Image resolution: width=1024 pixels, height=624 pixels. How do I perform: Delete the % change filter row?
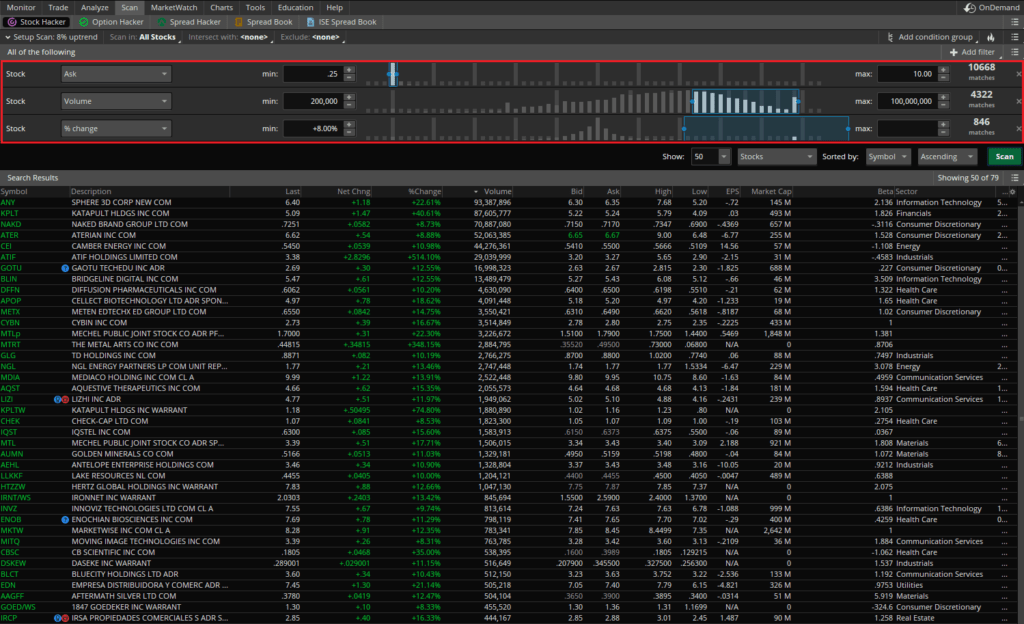(x=1018, y=128)
